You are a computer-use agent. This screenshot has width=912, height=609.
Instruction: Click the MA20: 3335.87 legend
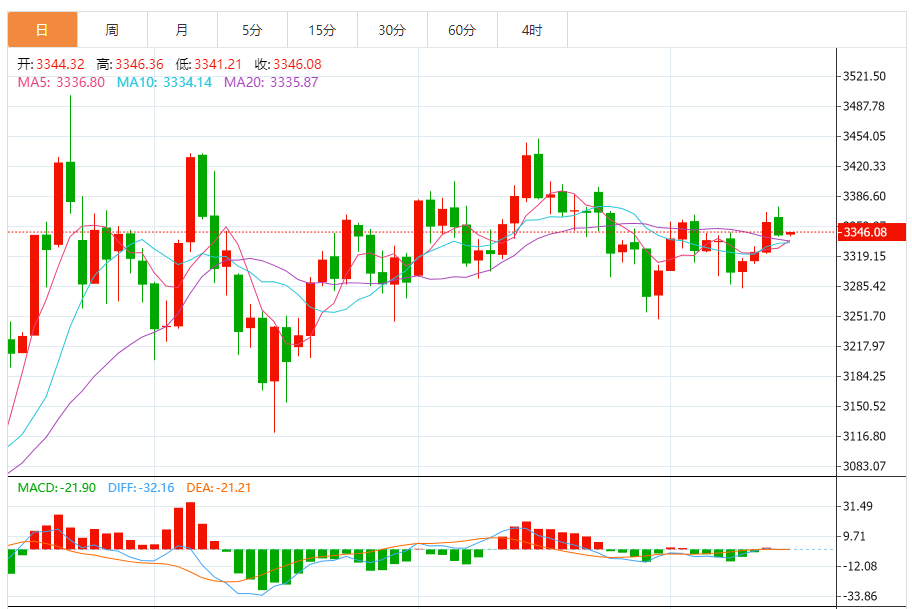[x=271, y=82]
